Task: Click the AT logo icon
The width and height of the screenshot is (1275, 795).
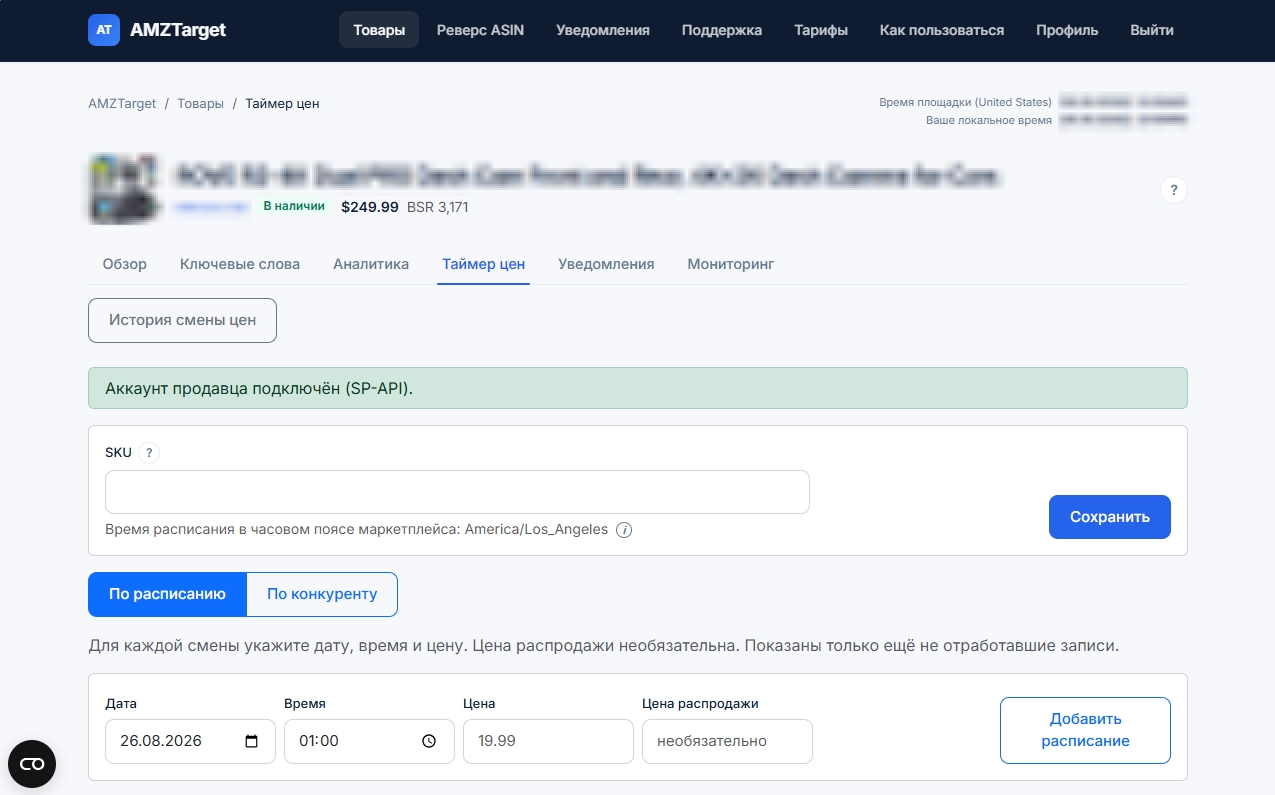Action: click(x=104, y=30)
